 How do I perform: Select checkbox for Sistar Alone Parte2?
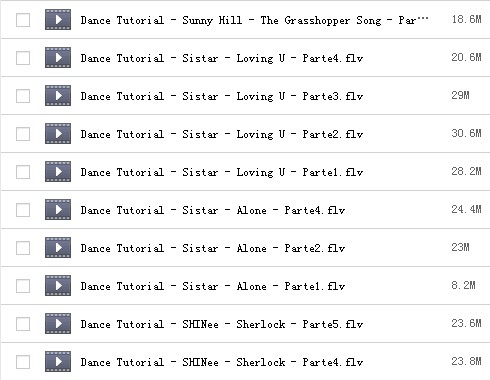click(23, 248)
